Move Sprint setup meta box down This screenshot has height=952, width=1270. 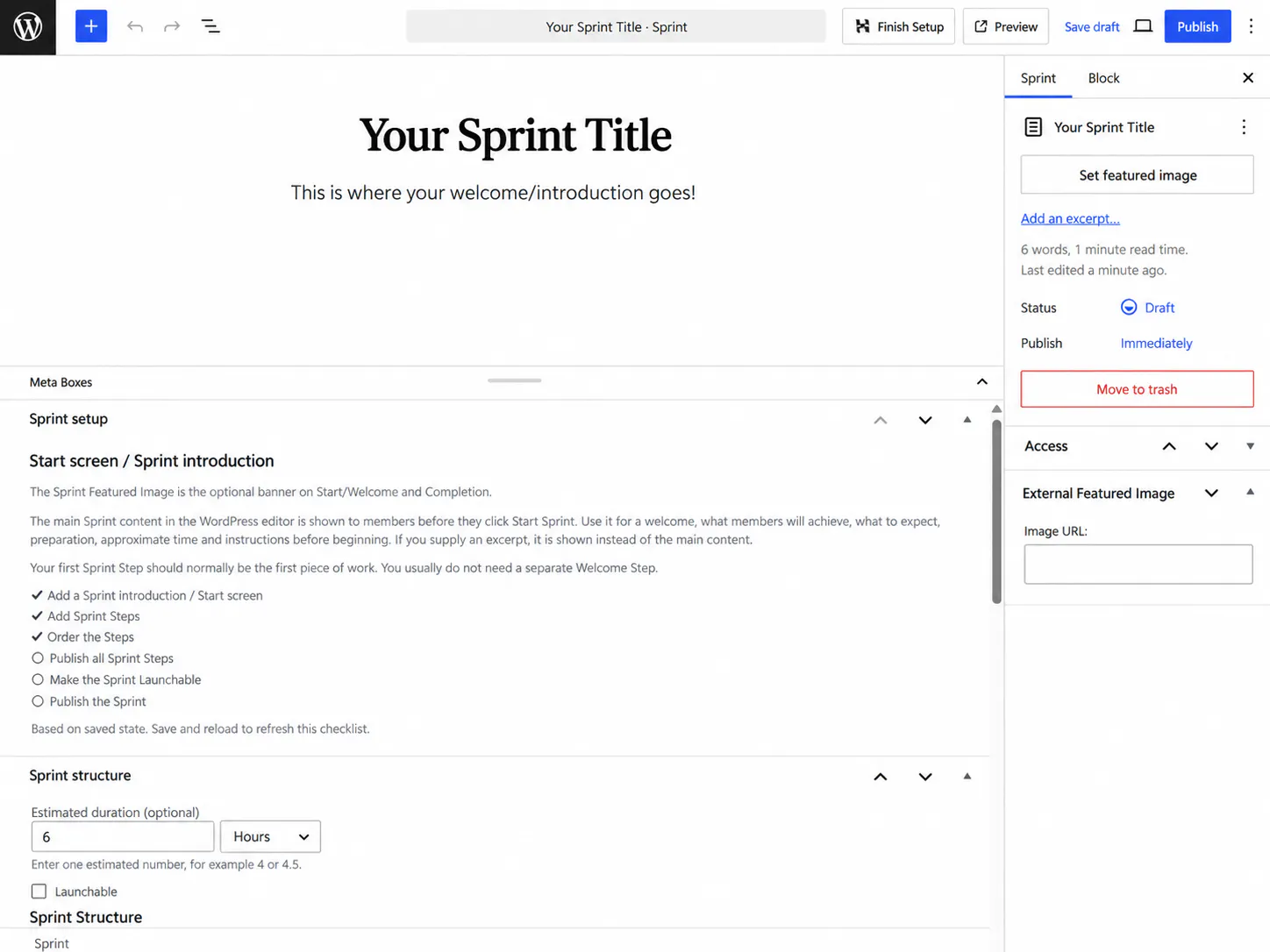point(925,420)
